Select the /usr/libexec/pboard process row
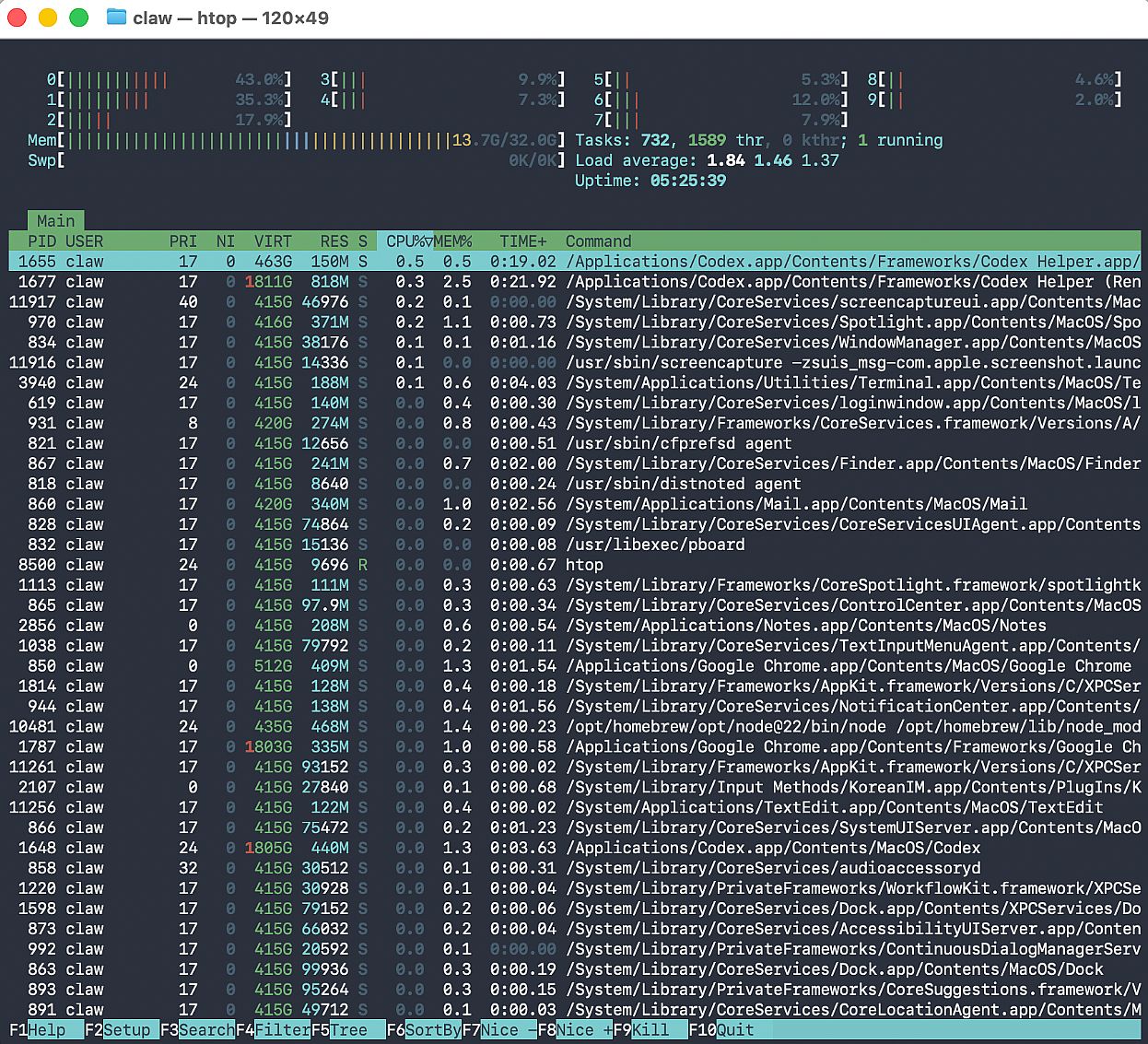 pos(575,545)
